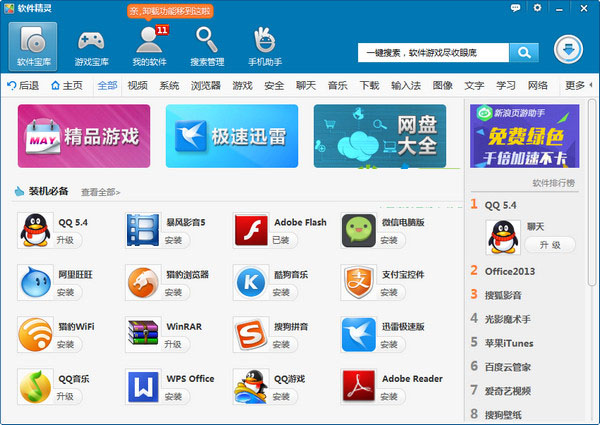Click the 猎豹浏览器 orange icon

tap(143, 282)
